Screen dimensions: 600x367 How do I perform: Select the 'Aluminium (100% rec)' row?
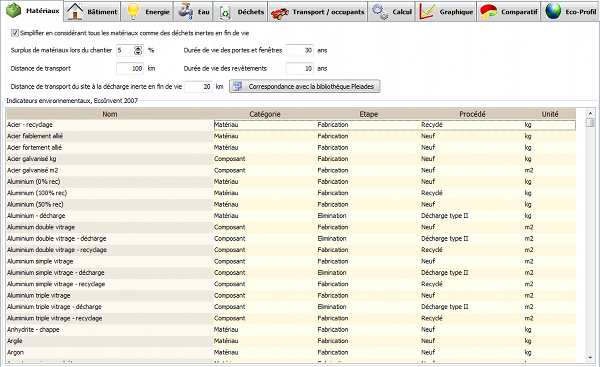pyautogui.click(x=291, y=193)
